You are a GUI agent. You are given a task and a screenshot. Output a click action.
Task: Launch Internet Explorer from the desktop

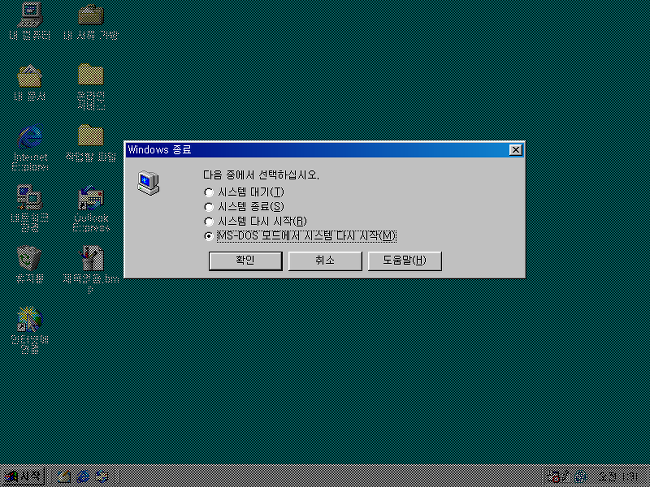[x=30, y=137]
